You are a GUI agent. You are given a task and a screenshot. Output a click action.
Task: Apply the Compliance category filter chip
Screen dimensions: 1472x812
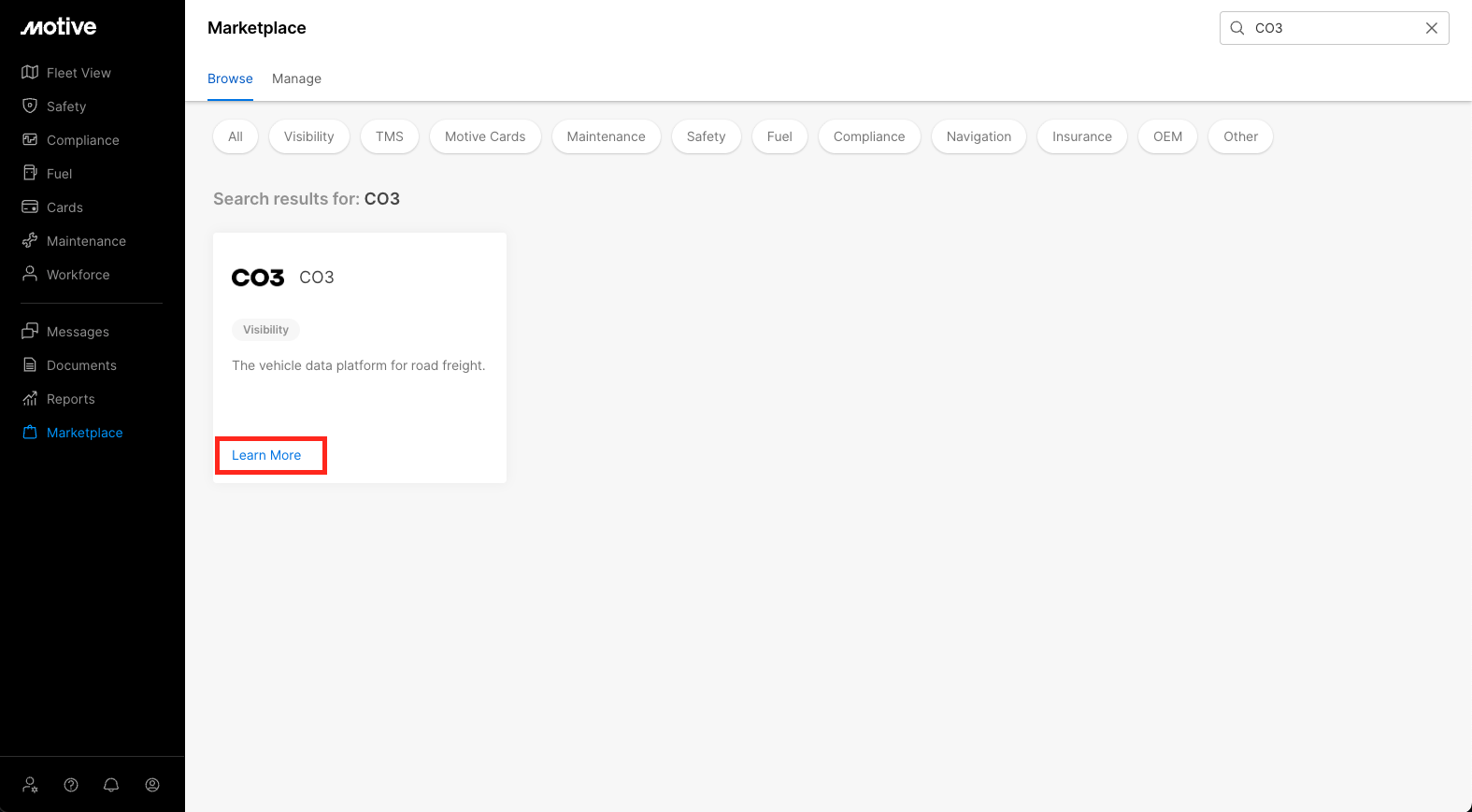click(869, 136)
